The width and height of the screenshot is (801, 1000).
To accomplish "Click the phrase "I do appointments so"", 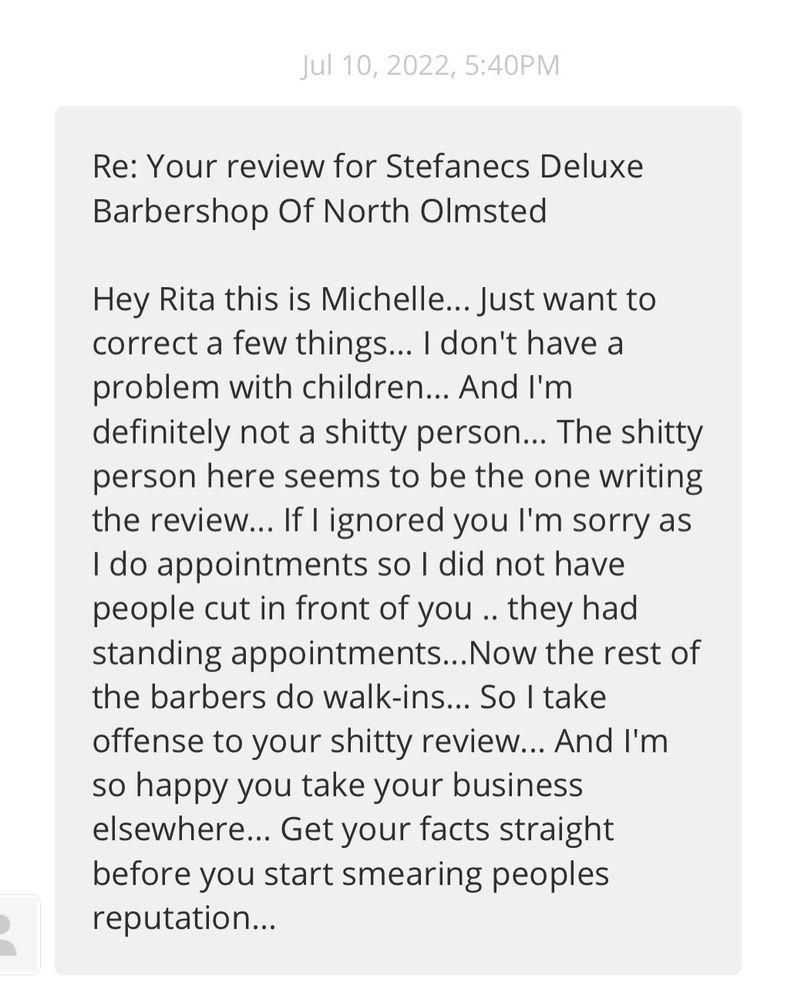I will coord(251,564).
